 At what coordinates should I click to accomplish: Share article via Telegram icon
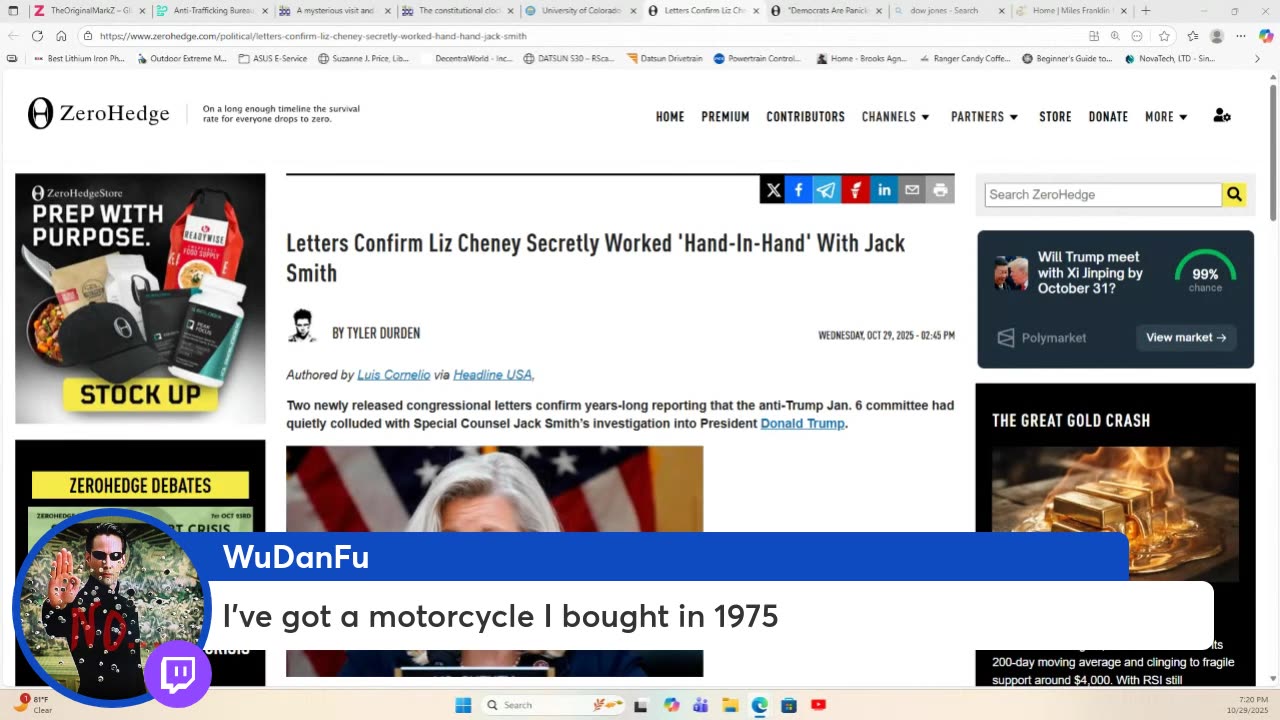[827, 190]
